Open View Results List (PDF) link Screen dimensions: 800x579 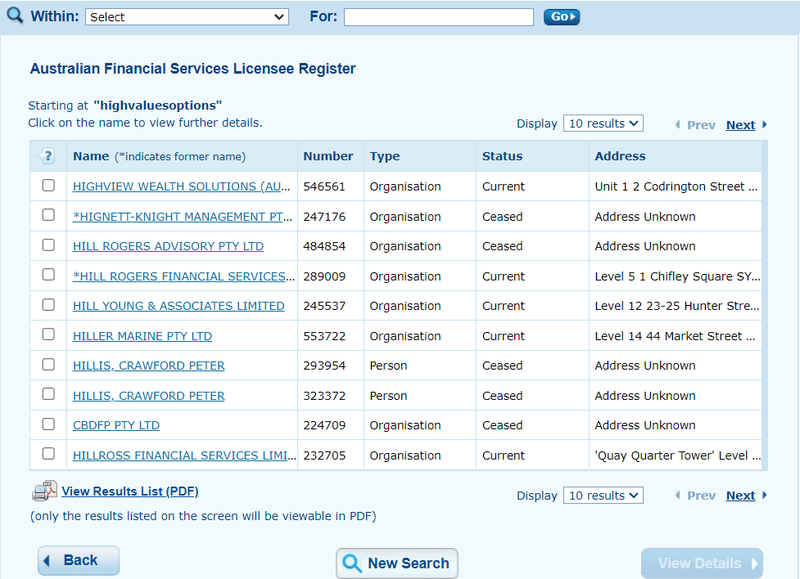[130, 491]
